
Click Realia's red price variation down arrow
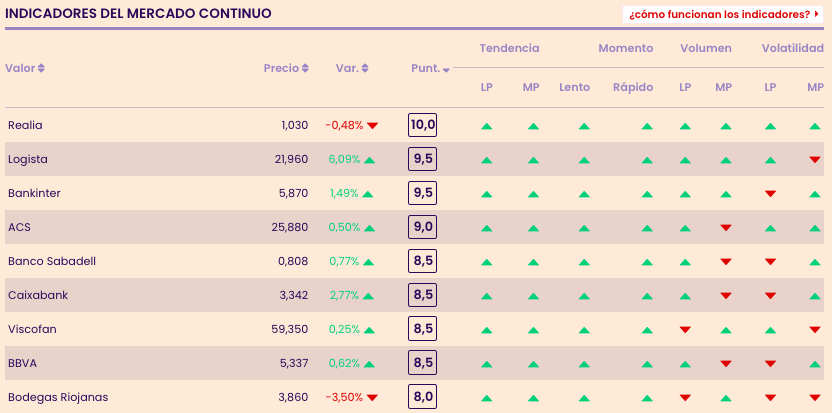pos(372,126)
